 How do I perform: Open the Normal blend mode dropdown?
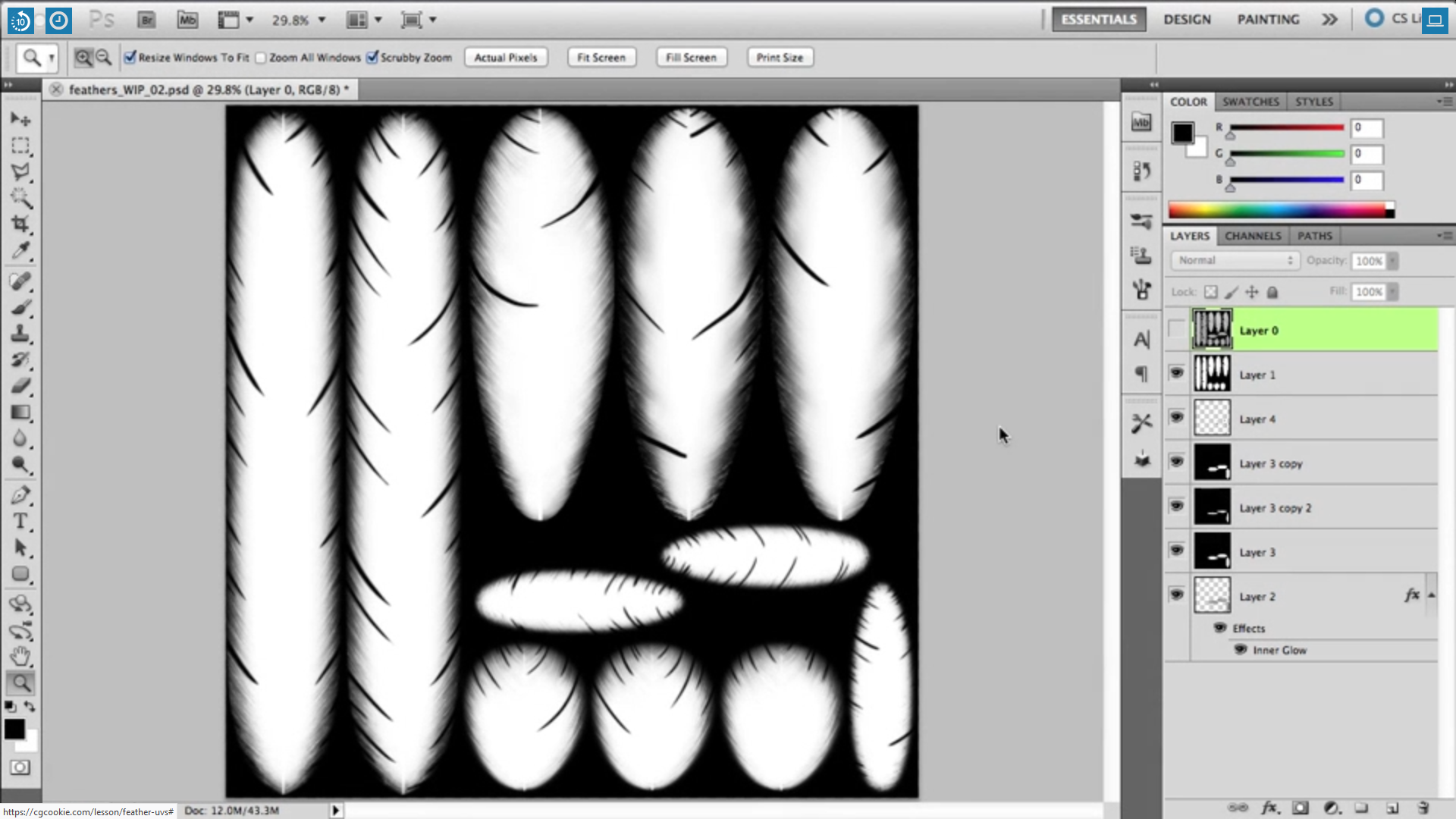[x=1235, y=260]
